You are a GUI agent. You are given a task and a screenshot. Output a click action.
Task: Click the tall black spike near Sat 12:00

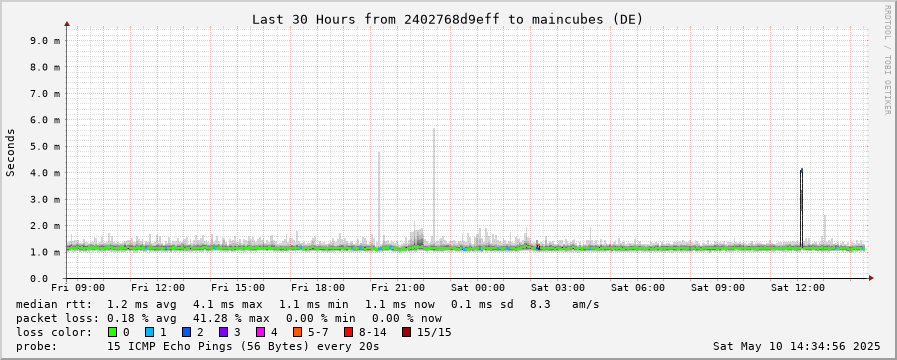point(801,209)
